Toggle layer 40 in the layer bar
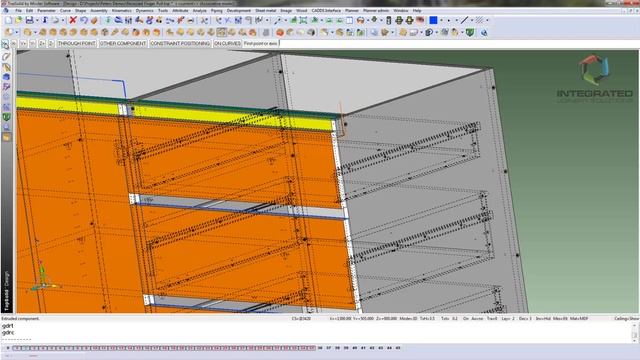This screenshot has height=360, width=640. tap(354, 348)
